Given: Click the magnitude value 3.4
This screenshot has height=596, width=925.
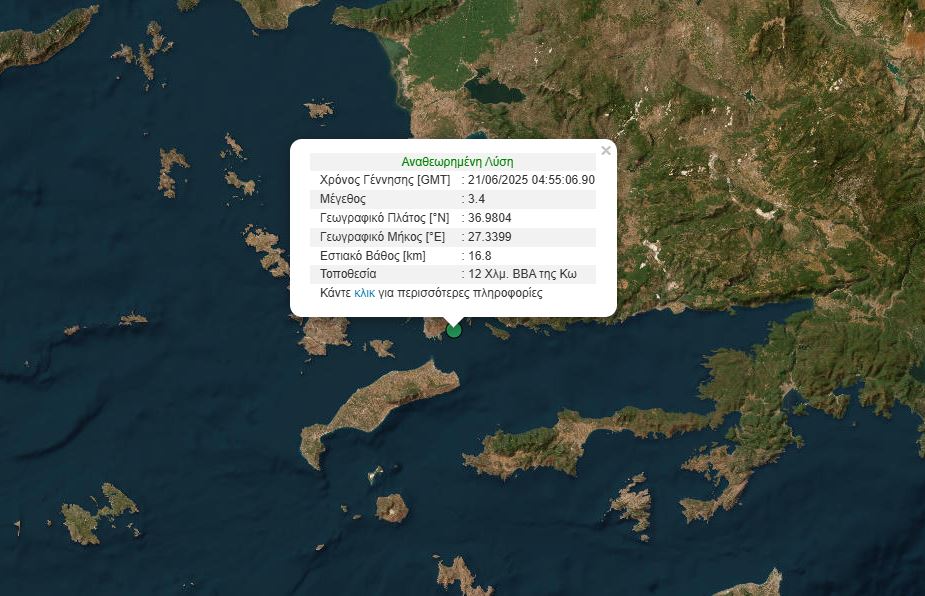Looking at the screenshot, I should (477, 199).
